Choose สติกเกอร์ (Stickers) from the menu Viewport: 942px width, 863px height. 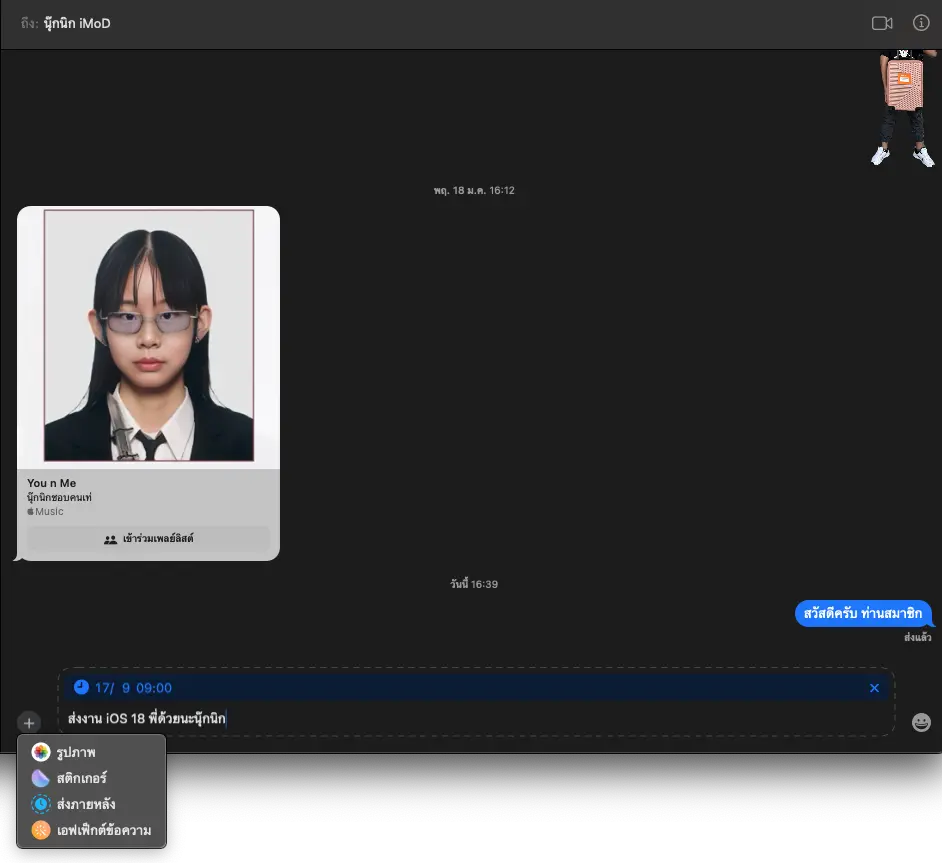pos(82,778)
